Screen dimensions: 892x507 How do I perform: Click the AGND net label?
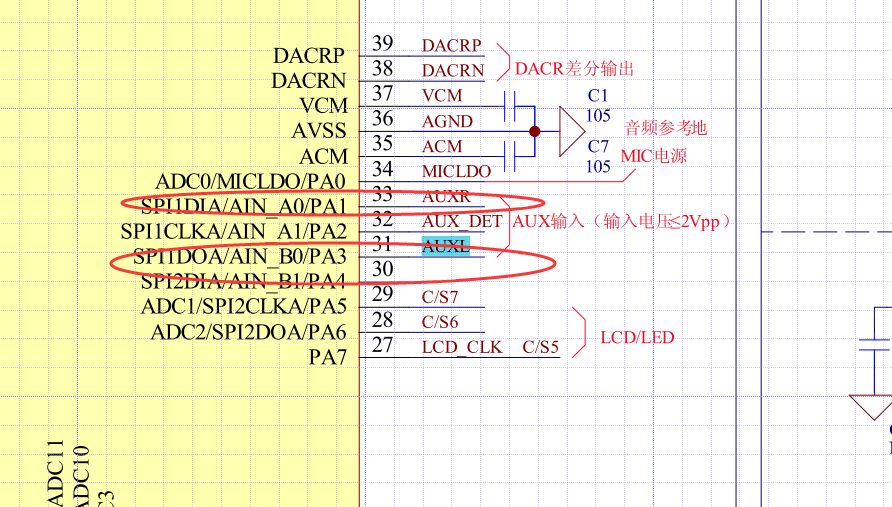447,121
